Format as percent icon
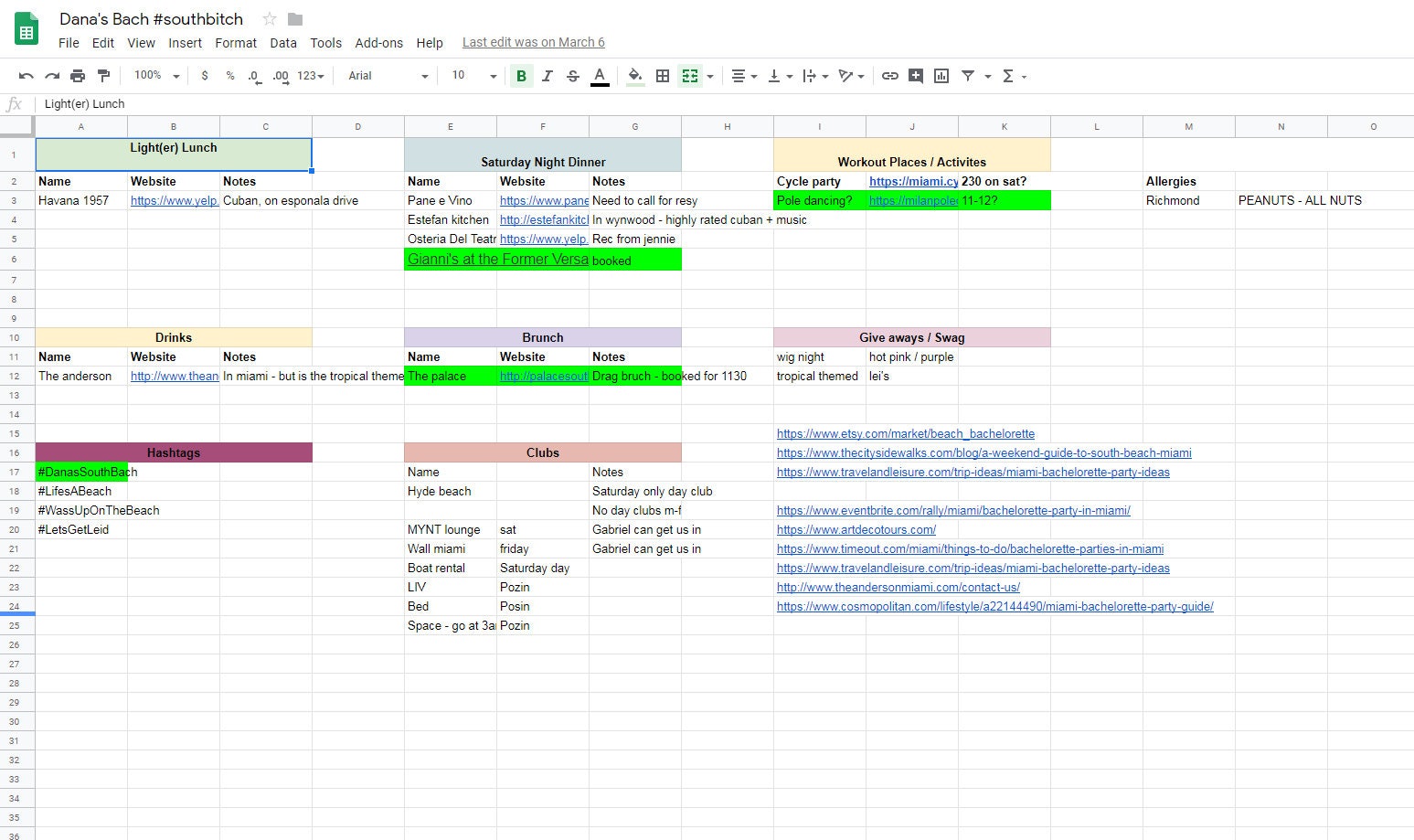This screenshot has height=840, width=1414. [229, 76]
